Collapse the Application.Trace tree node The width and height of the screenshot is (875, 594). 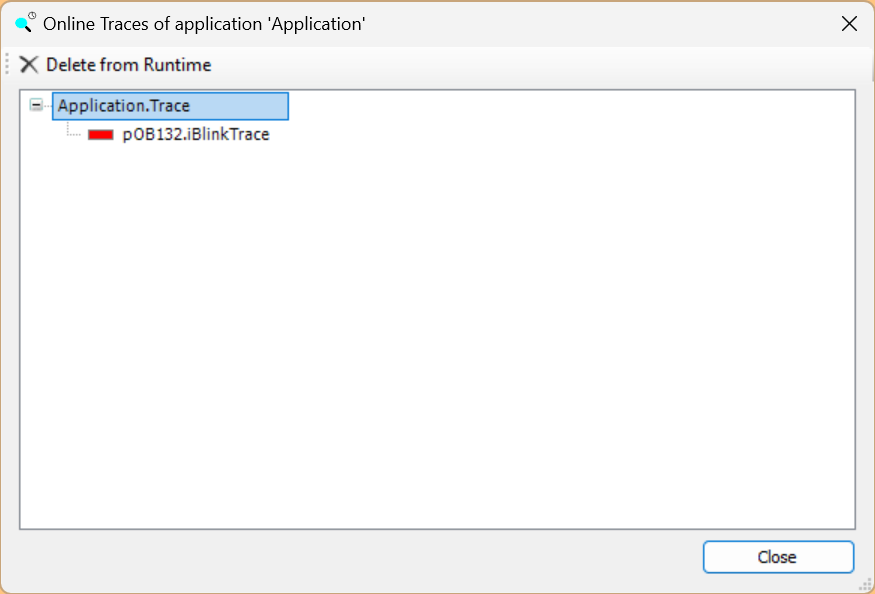(36, 105)
